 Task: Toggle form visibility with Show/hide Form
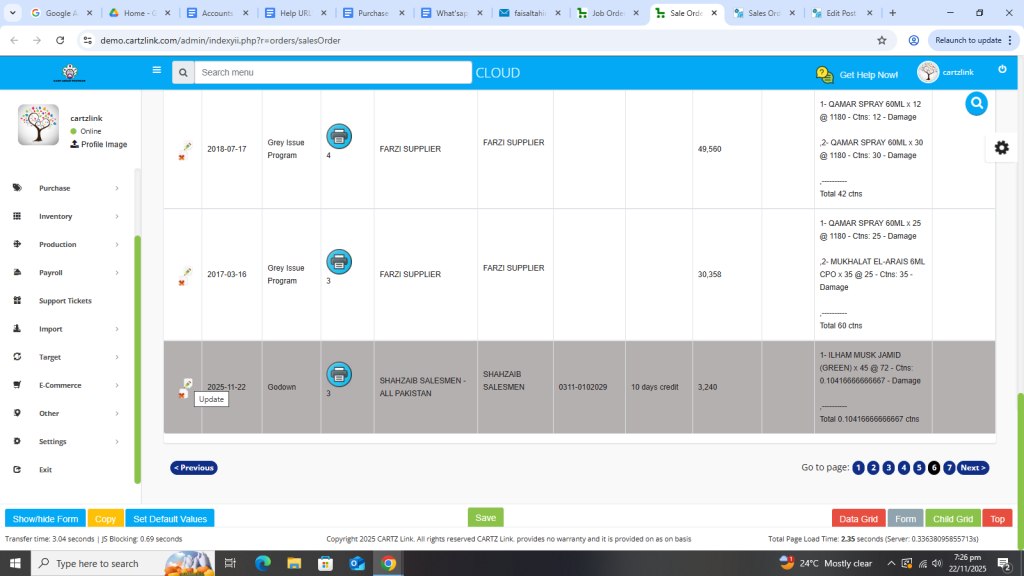pyautogui.click(x=45, y=519)
